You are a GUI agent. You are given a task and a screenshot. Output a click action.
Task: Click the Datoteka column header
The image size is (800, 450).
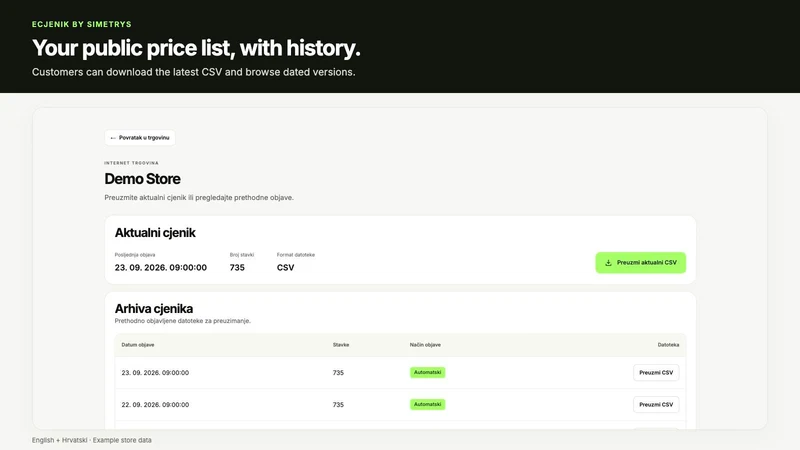(x=668, y=345)
